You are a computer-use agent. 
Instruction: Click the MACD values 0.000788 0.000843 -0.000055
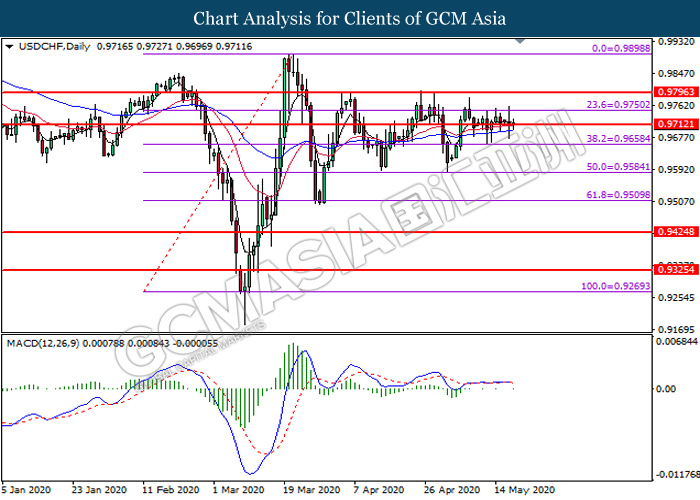point(150,343)
